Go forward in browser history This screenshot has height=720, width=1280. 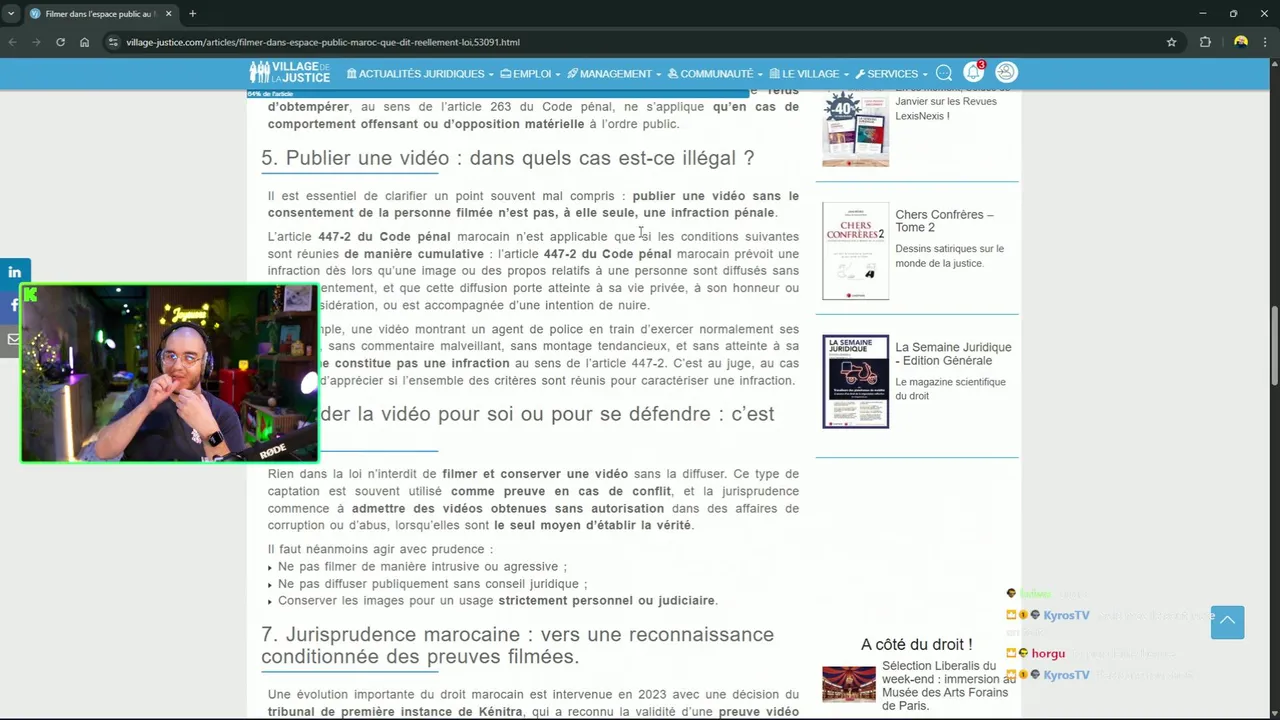point(36,42)
